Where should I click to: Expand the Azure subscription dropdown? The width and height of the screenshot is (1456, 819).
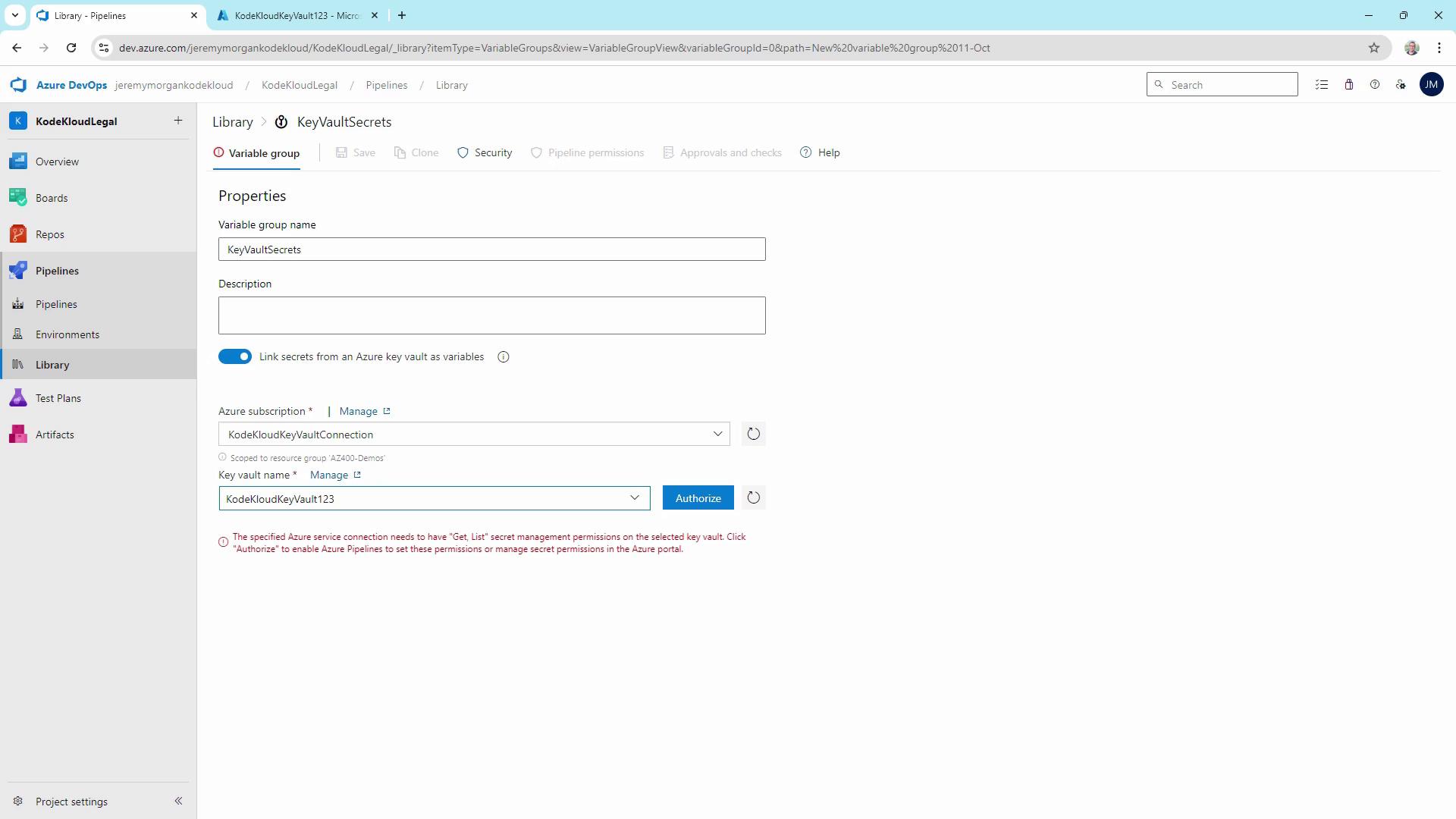point(717,434)
